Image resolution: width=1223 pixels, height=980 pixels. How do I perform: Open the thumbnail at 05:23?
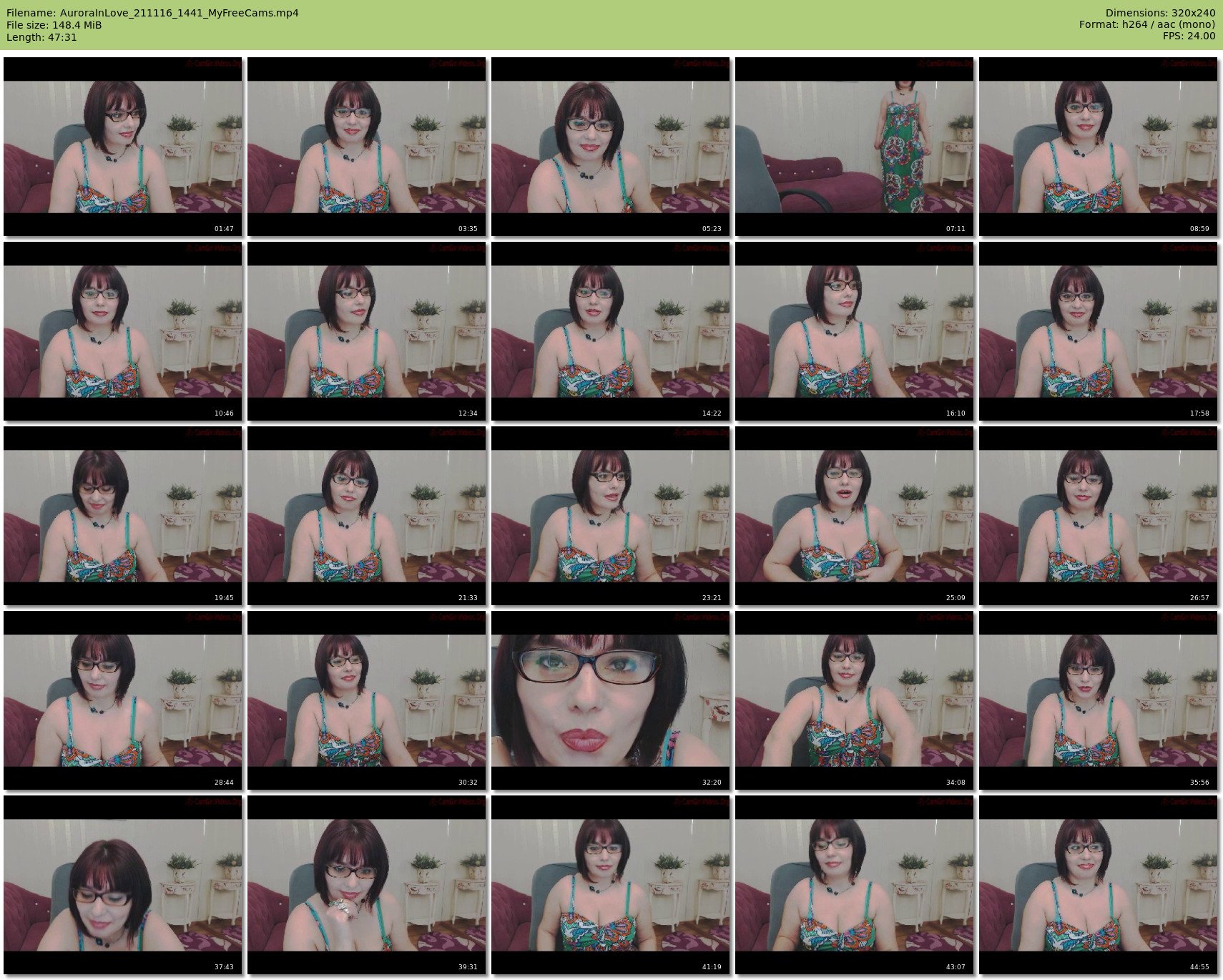610,147
